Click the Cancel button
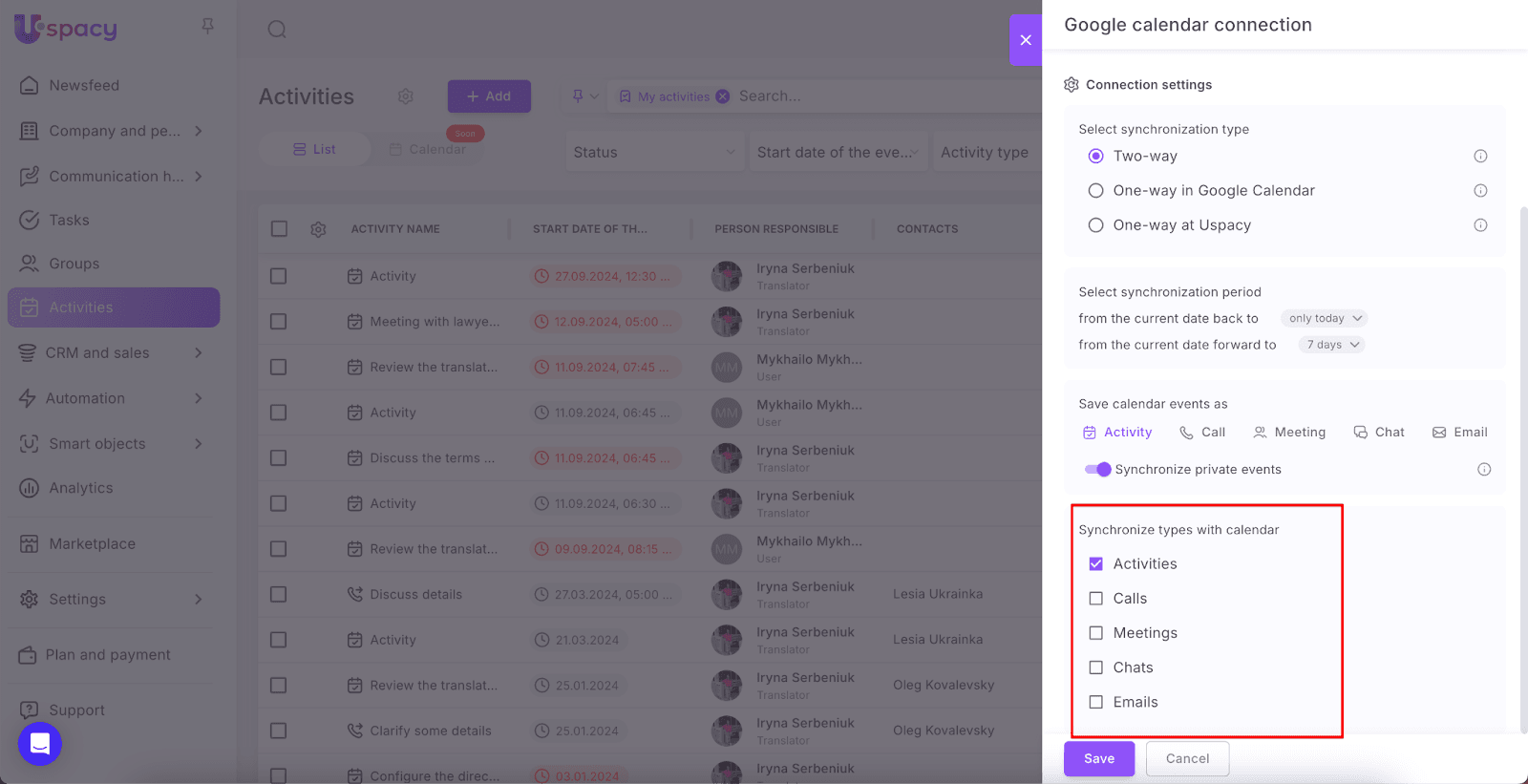1528x784 pixels. coord(1187,758)
